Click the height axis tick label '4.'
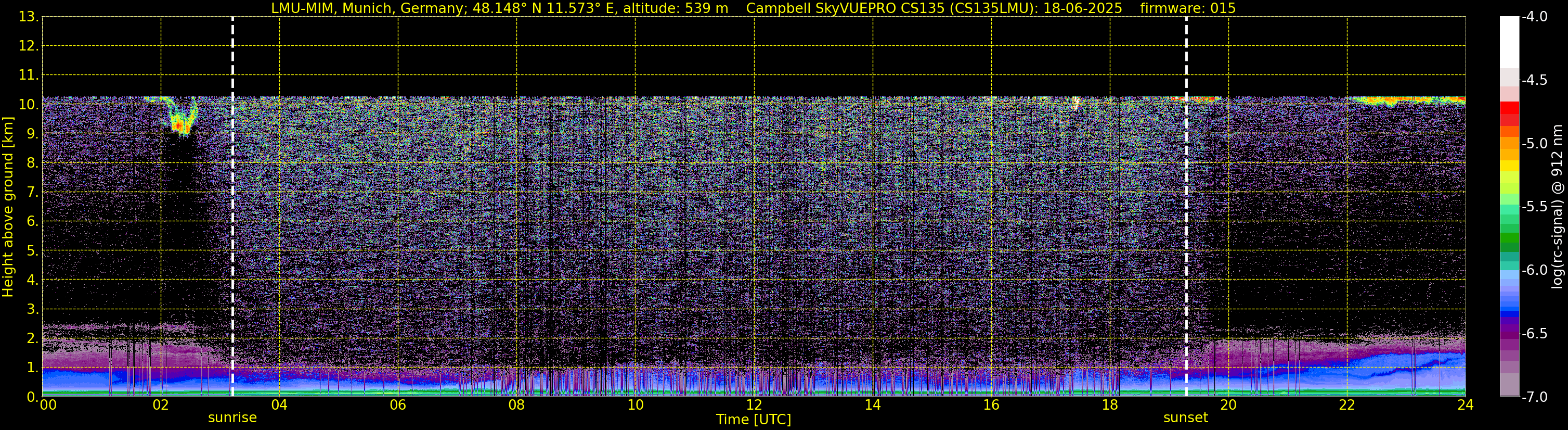The width and height of the screenshot is (1568, 430). coord(33,280)
